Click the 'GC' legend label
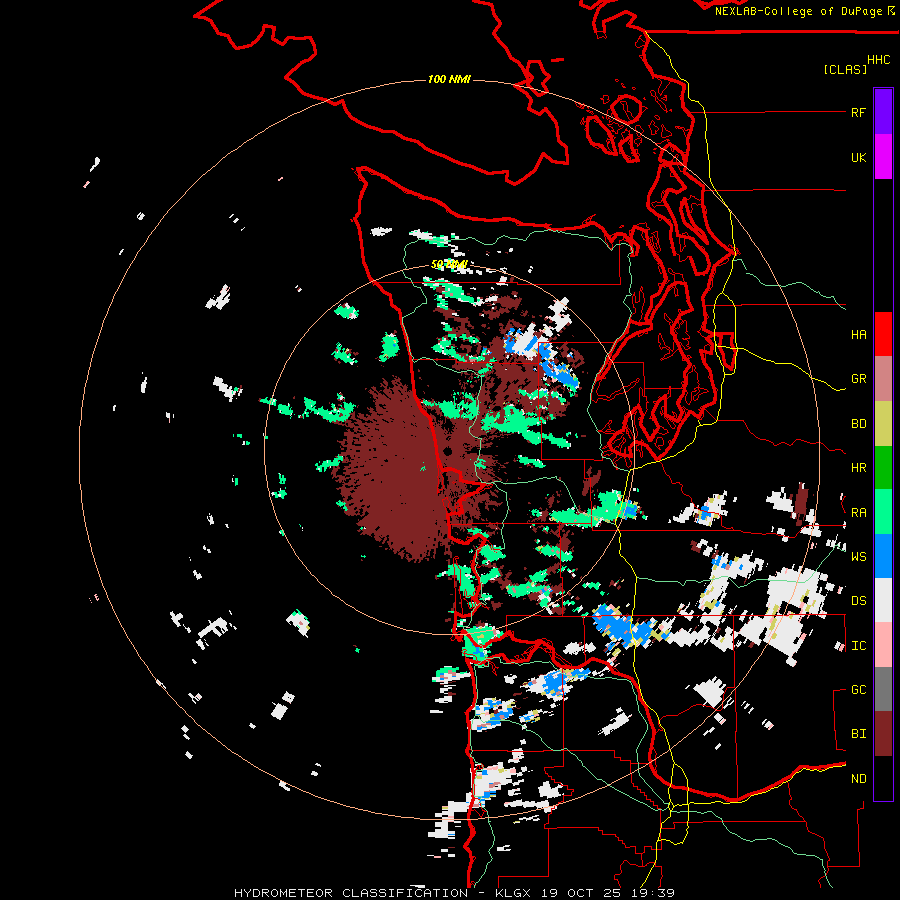Viewport: 900px width, 900px height. coord(858,690)
